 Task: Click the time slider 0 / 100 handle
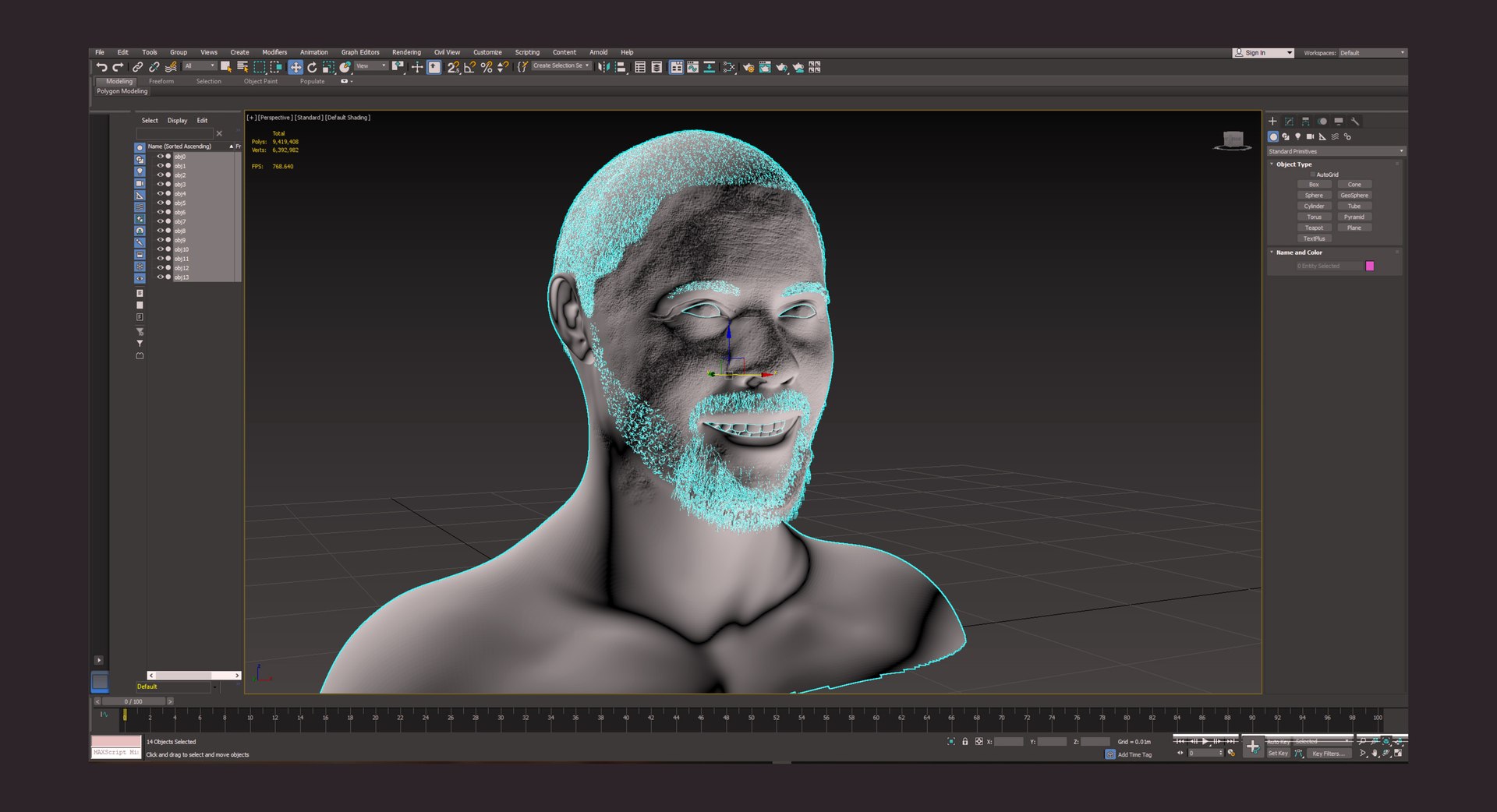pyautogui.click(x=133, y=701)
